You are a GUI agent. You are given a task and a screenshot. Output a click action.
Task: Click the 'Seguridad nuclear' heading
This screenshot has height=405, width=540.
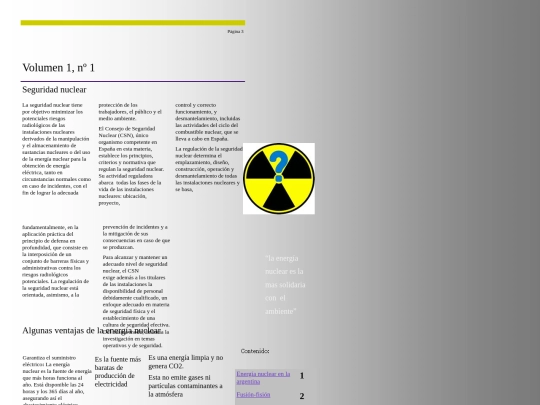click(x=54, y=90)
